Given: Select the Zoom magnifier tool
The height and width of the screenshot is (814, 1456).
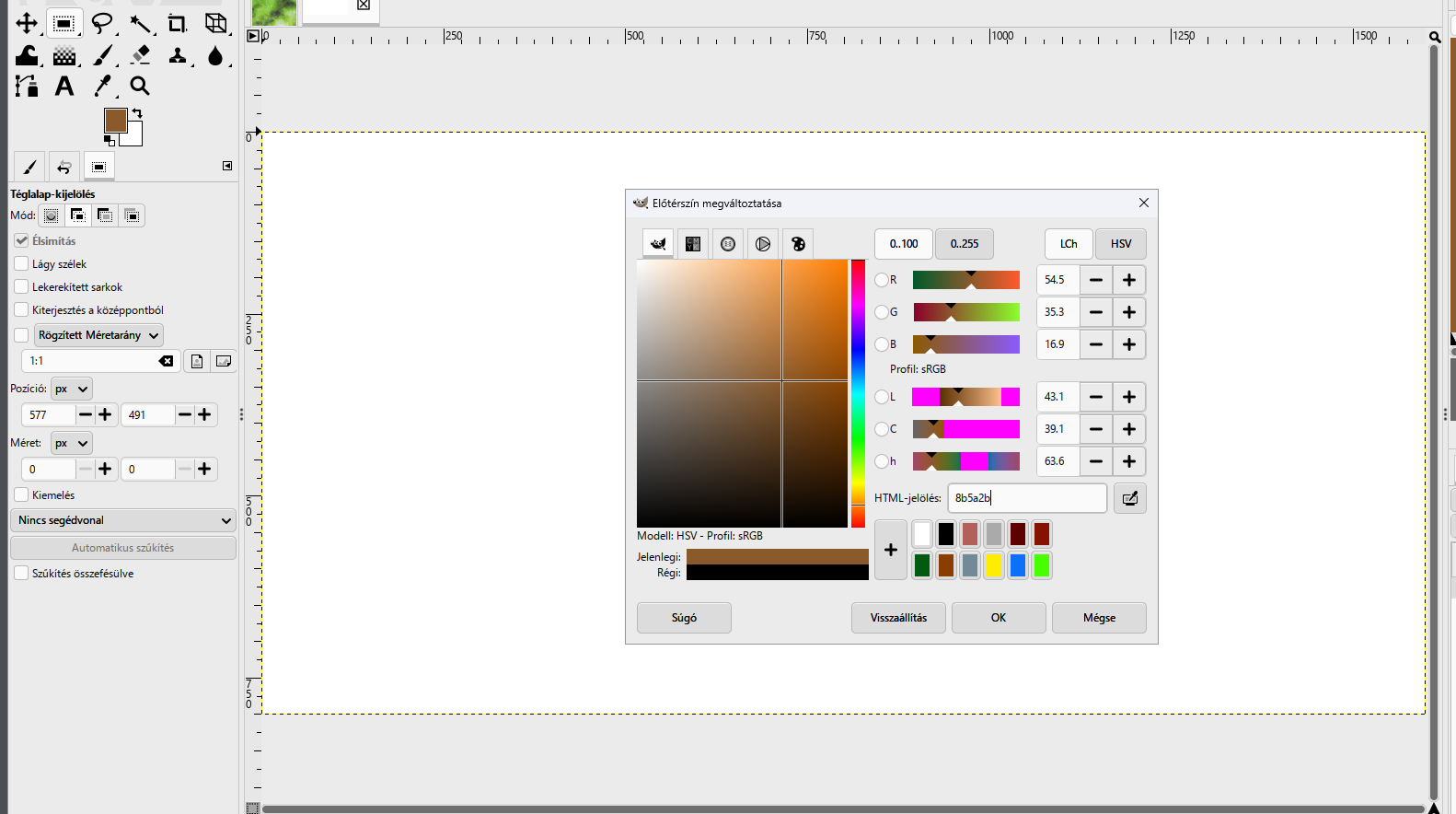Looking at the screenshot, I should click(x=140, y=86).
